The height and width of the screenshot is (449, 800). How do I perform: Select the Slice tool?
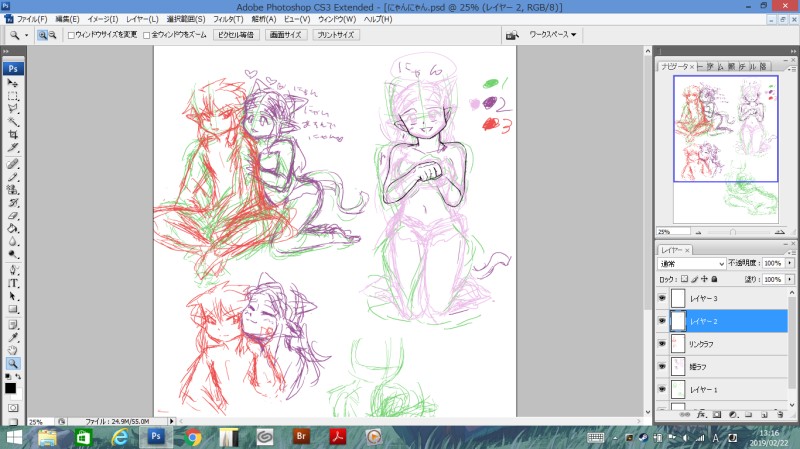(13, 148)
